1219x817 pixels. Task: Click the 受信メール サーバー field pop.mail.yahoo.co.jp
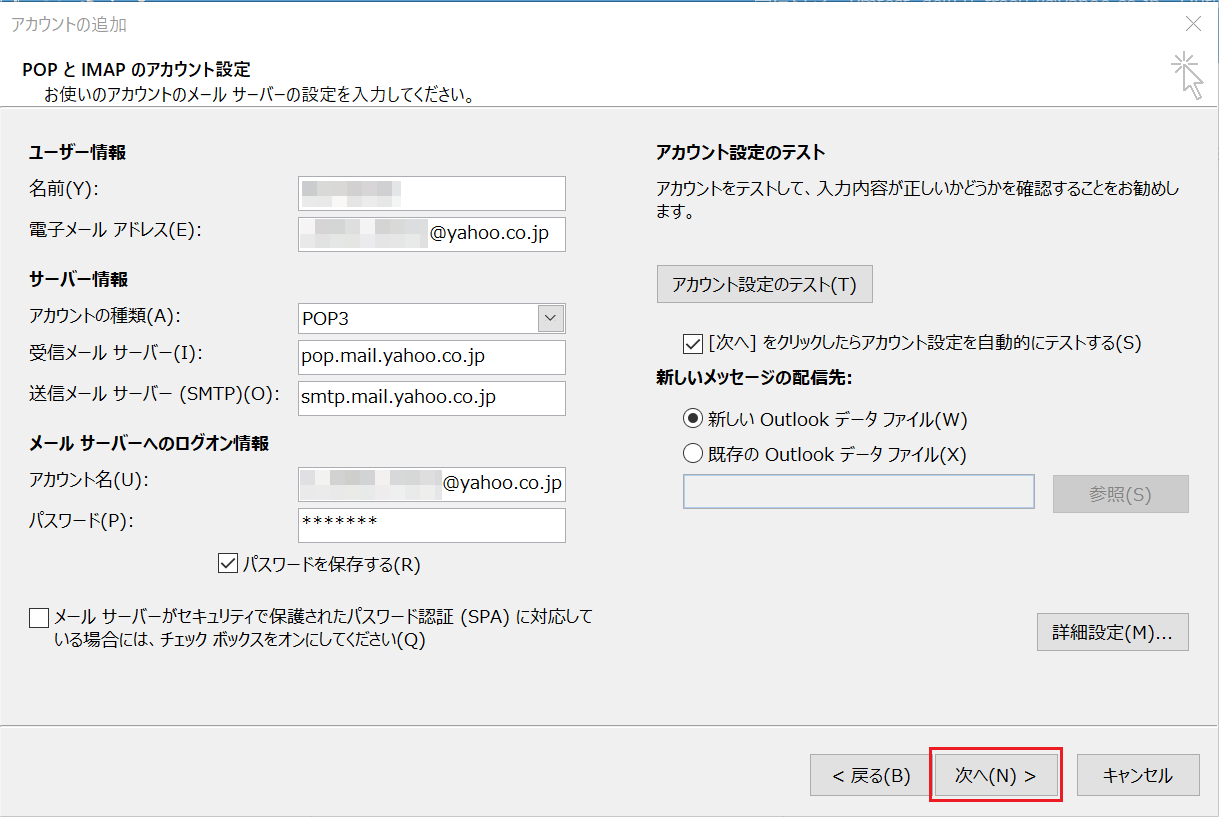point(432,357)
